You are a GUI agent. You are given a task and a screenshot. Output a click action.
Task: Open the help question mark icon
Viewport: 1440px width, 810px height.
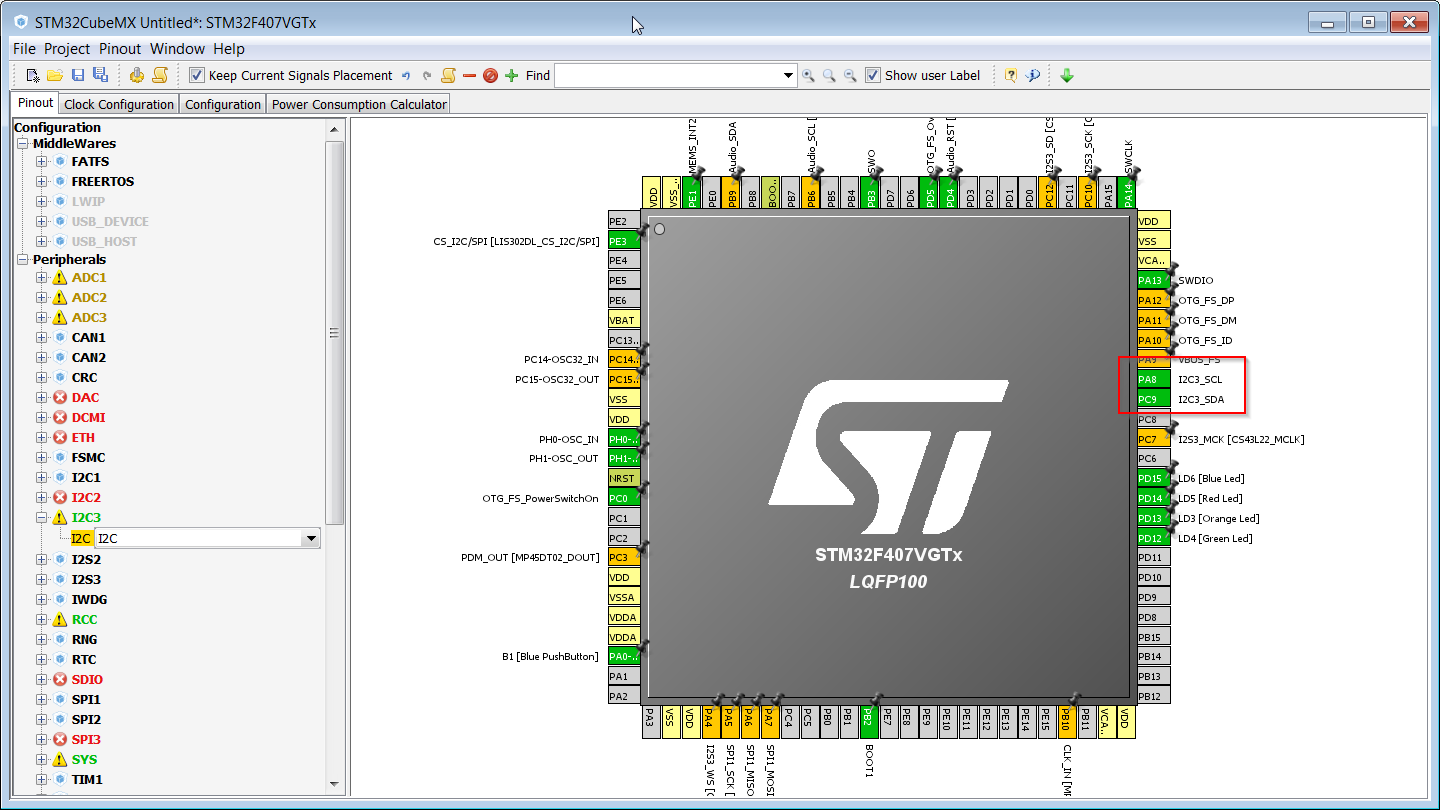(x=1011, y=75)
